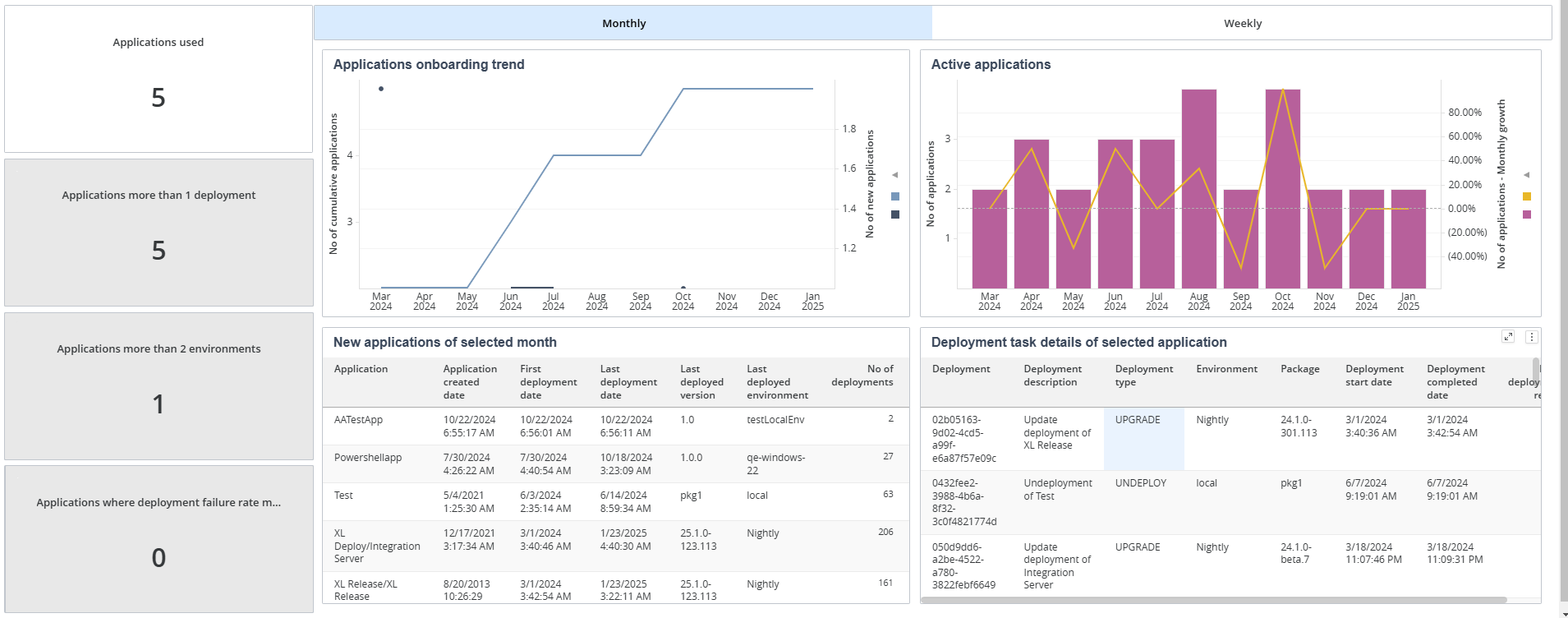Toggle the dark navy legend series in onboarding chart
This screenshot has height=618, width=1568.
(895, 214)
